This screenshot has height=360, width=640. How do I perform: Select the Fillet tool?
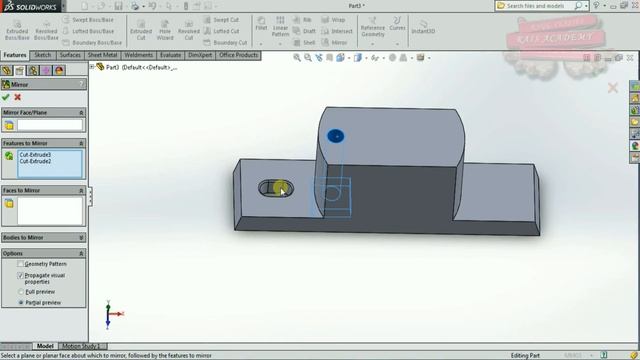coord(261,24)
